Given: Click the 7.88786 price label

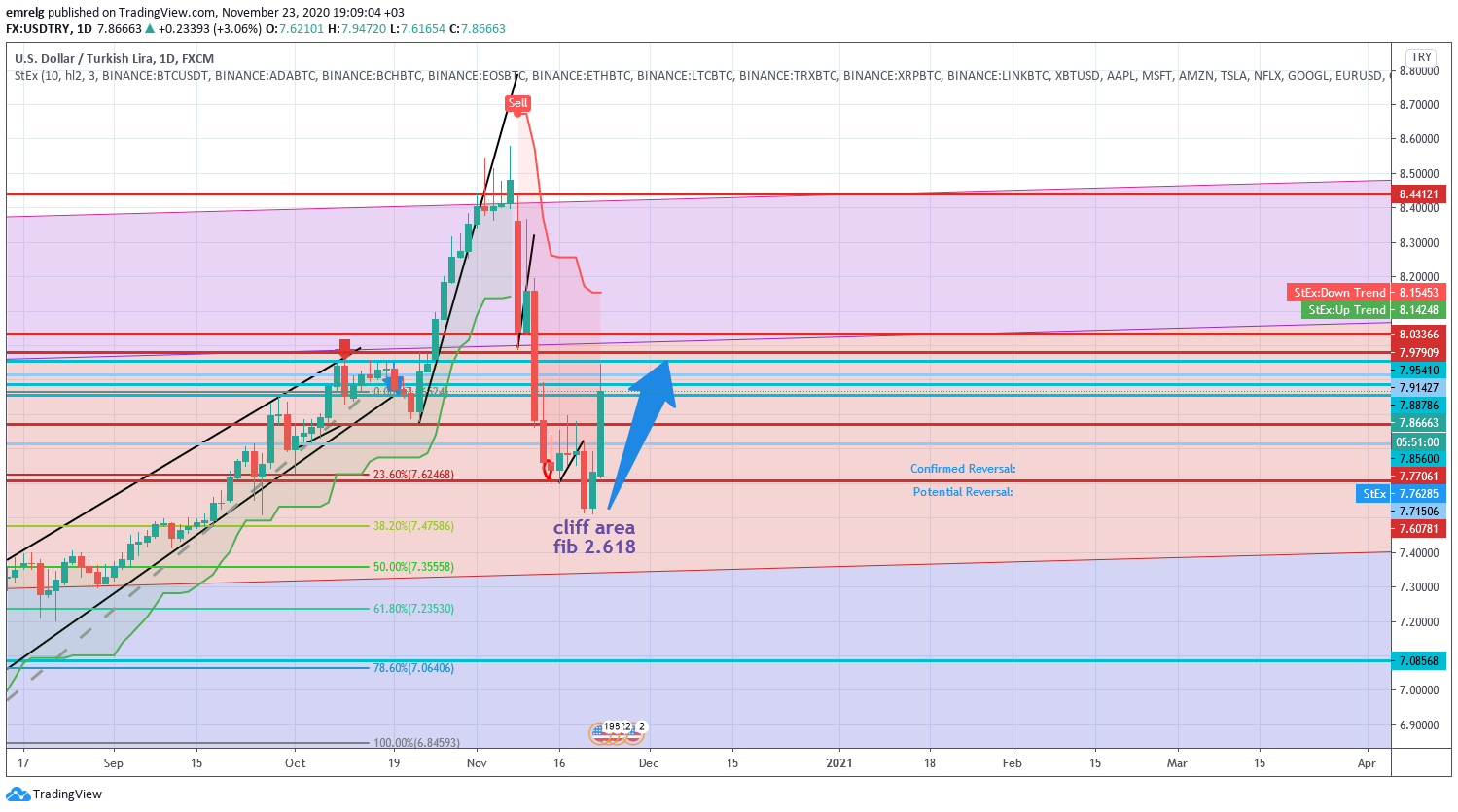Looking at the screenshot, I should [x=1419, y=406].
